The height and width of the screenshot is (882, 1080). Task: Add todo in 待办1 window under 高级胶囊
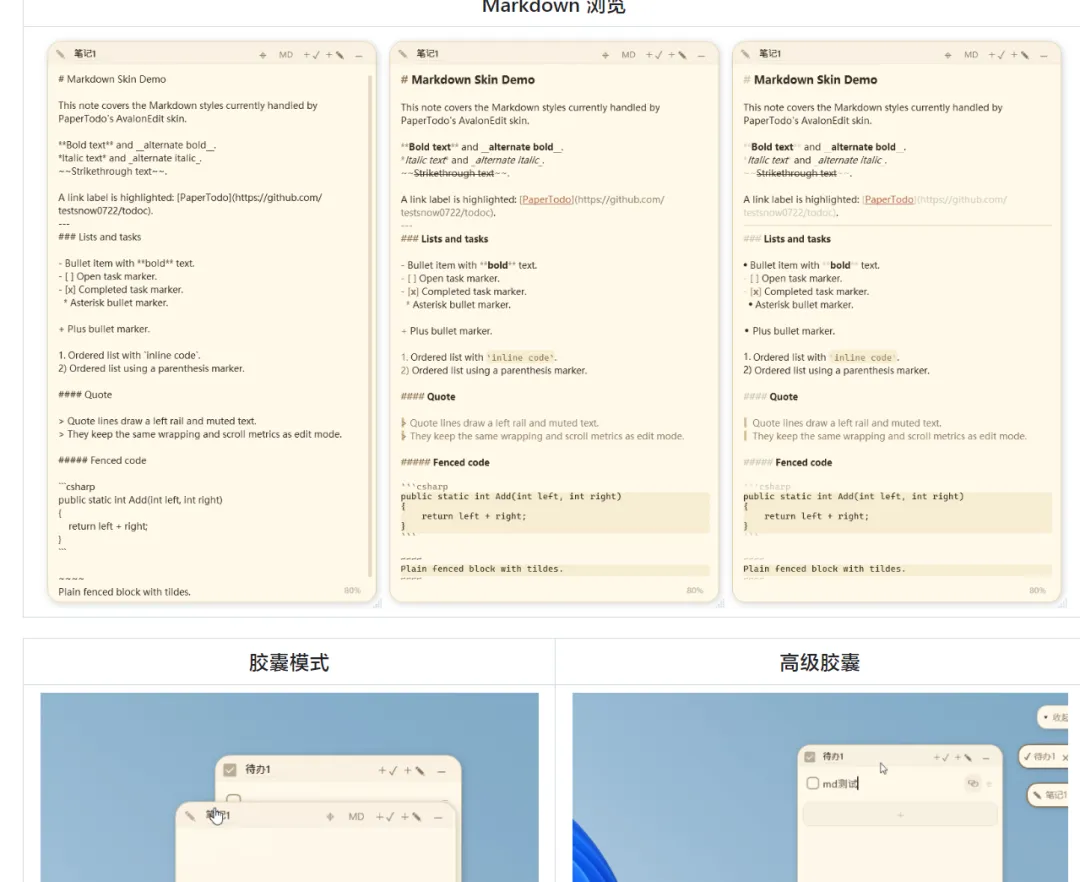[941, 757]
